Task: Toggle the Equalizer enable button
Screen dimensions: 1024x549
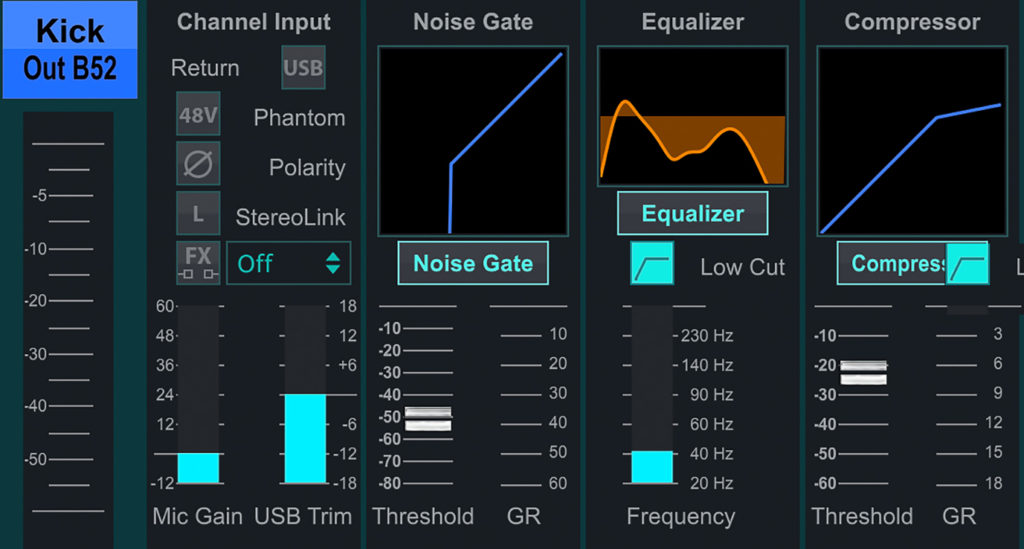Action: [692, 213]
